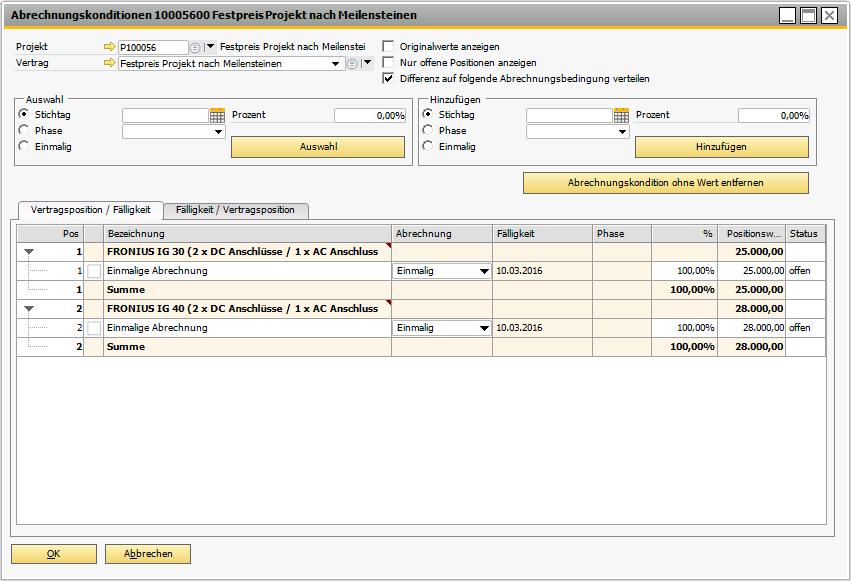Uncheck Differenz auf folgende Abrechnungsbedingung verteilen
851x581 pixels.
pos(389,78)
